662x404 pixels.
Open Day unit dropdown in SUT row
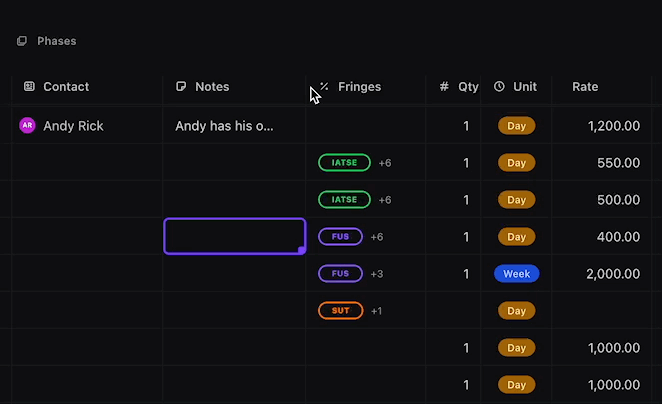(516, 311)
